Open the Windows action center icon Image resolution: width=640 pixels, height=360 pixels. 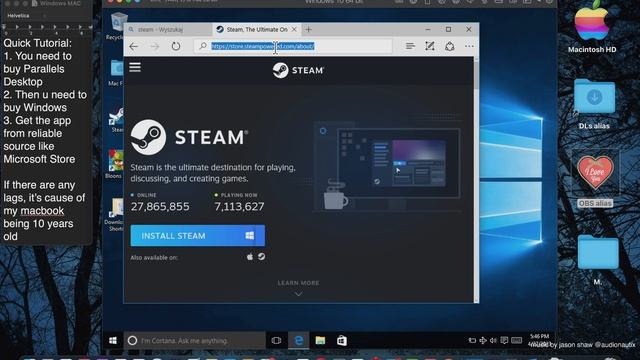coord(504,340)
